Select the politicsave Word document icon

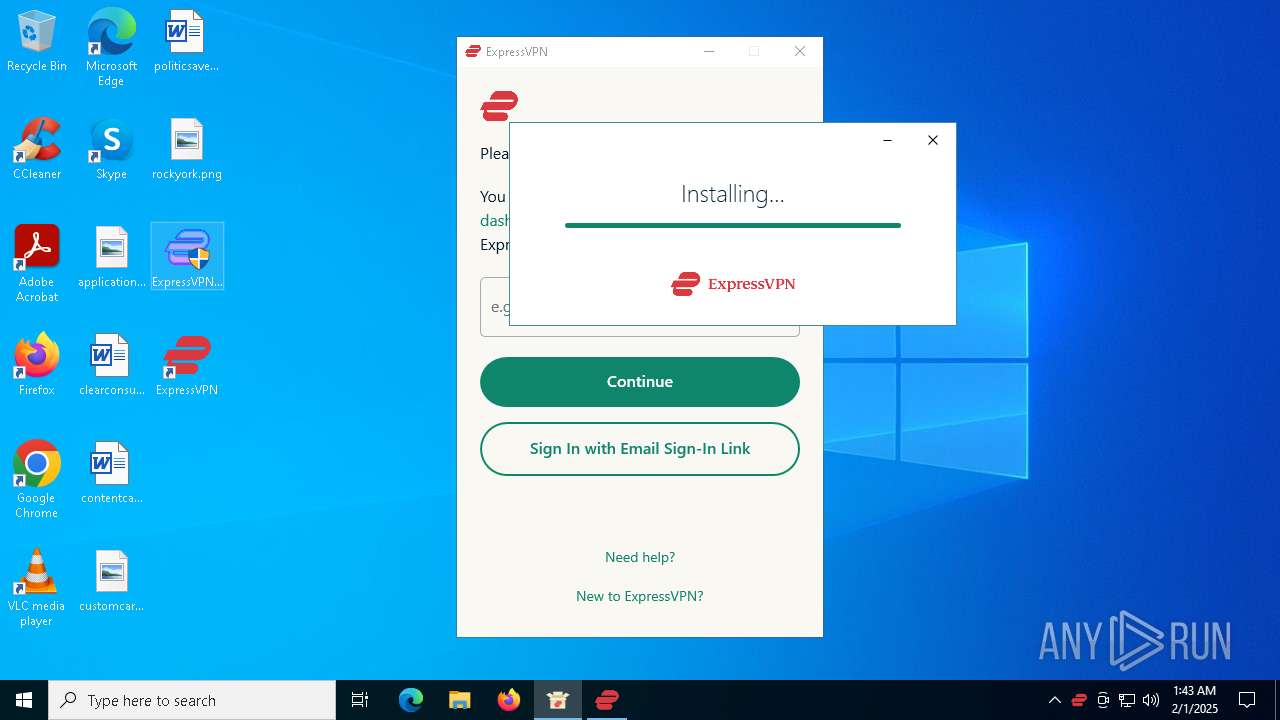pyautogui.click(x=186, y=41)
